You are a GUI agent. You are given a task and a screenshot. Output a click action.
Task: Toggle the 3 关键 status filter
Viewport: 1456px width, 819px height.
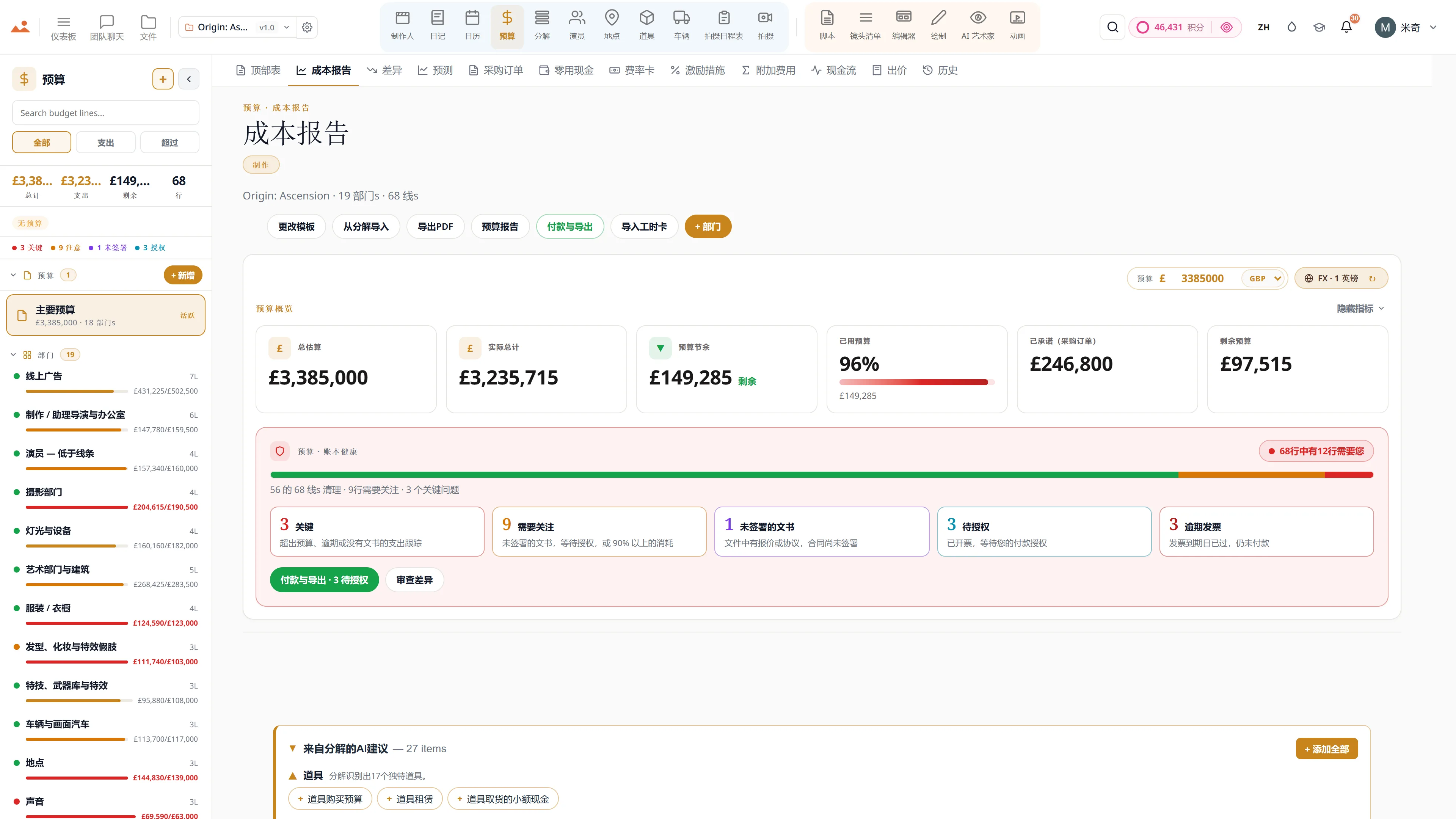pos(27,248)
